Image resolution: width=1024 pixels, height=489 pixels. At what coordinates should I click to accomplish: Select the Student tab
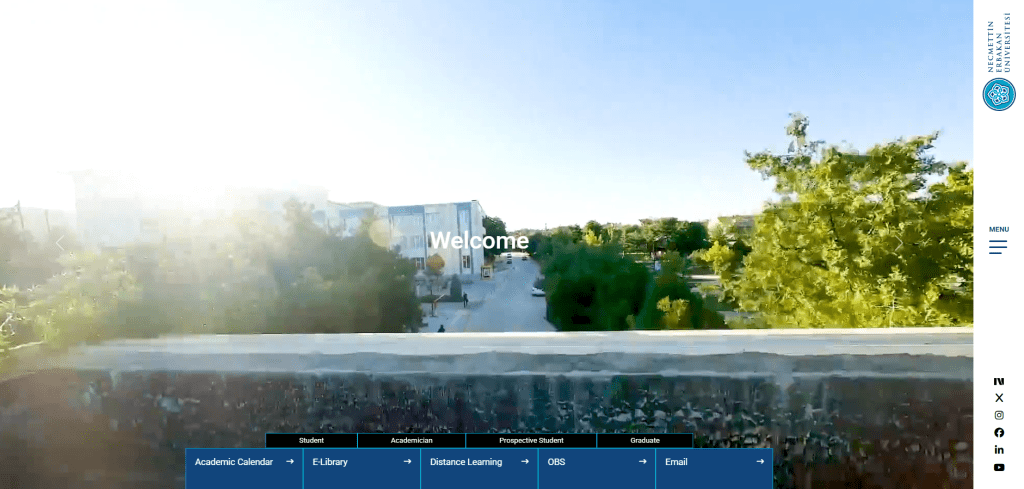(x=311, y=440)
